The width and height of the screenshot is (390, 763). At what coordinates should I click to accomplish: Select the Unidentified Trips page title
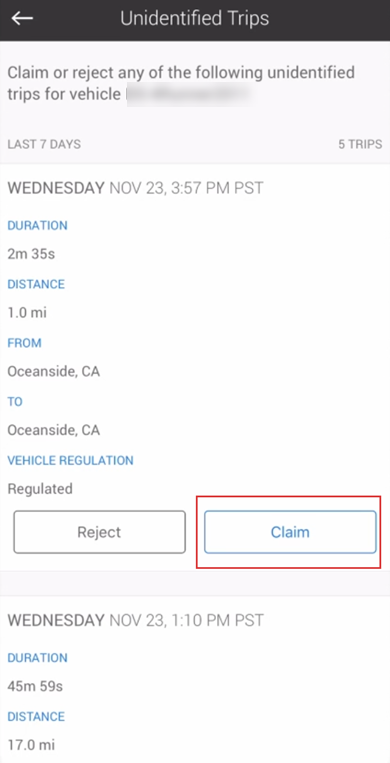[195, 18]
